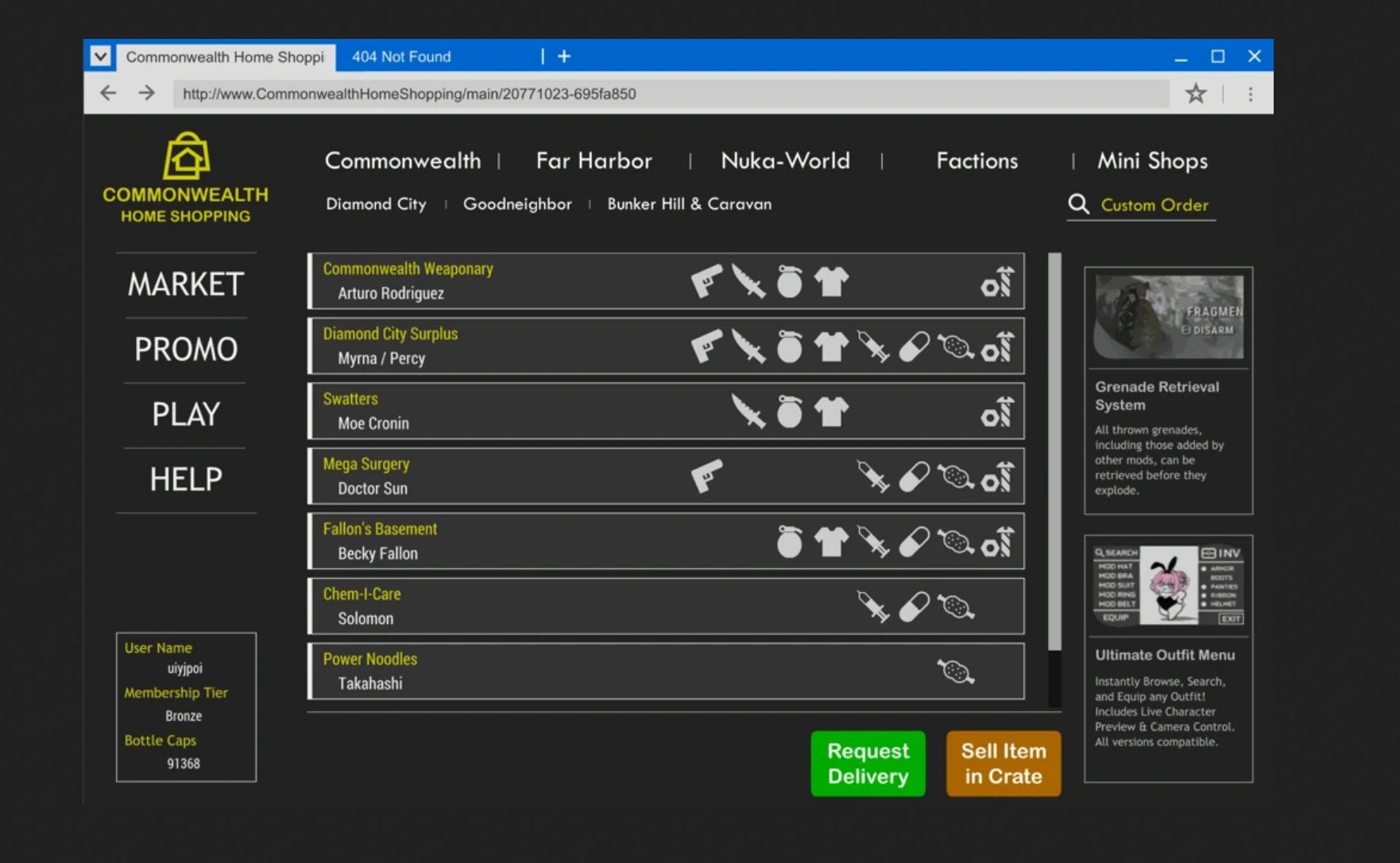Click grenade icon in Fallon's Basement row

[x=789, y=542]
